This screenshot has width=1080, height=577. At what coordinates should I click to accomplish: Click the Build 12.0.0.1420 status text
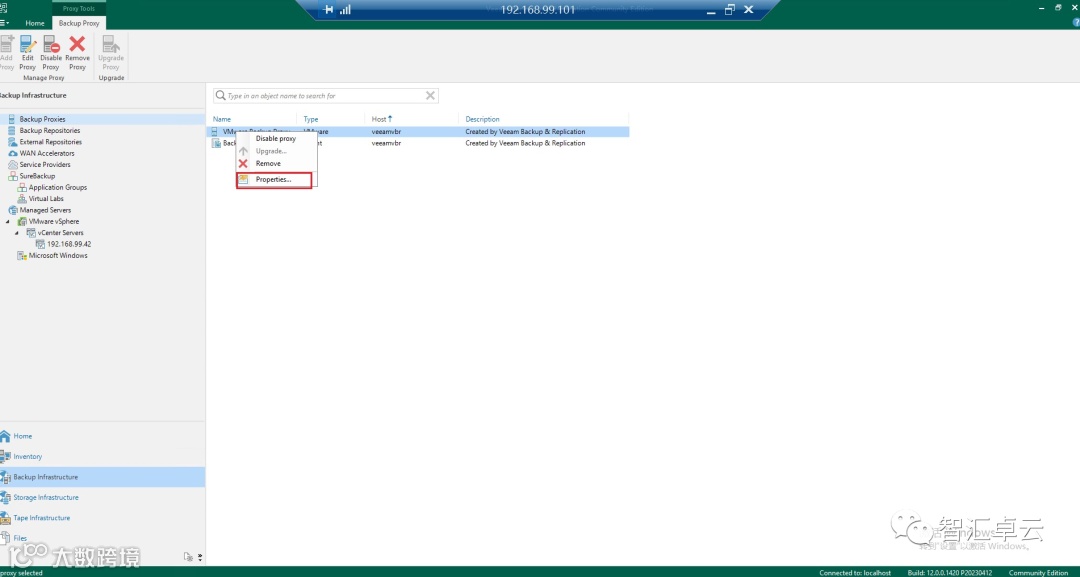point(951,573)
